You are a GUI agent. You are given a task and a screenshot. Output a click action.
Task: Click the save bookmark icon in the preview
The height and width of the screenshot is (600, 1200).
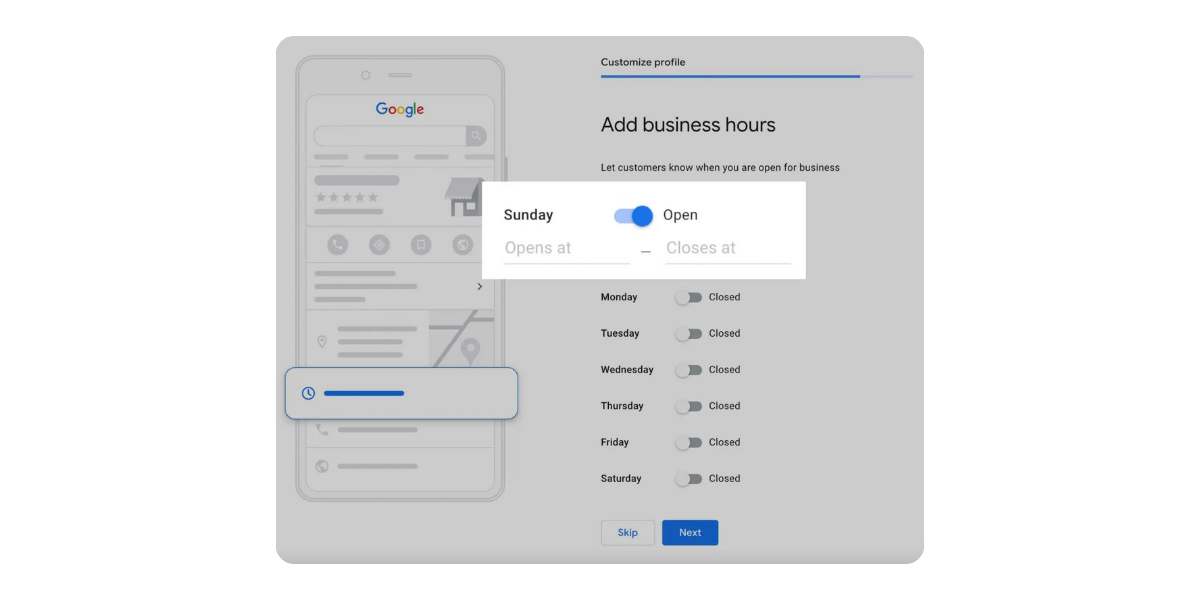click(x=419, y=245)
